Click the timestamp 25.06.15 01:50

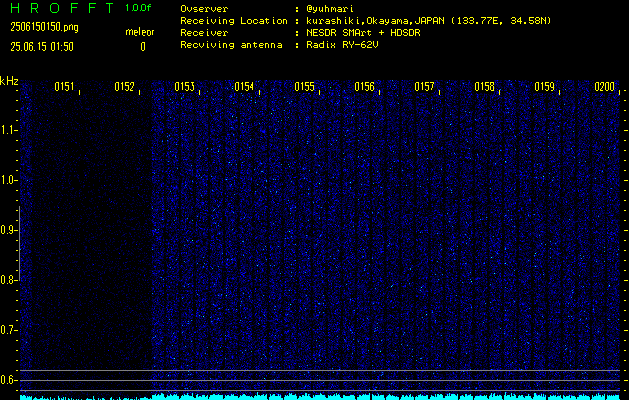pos(42,47)
